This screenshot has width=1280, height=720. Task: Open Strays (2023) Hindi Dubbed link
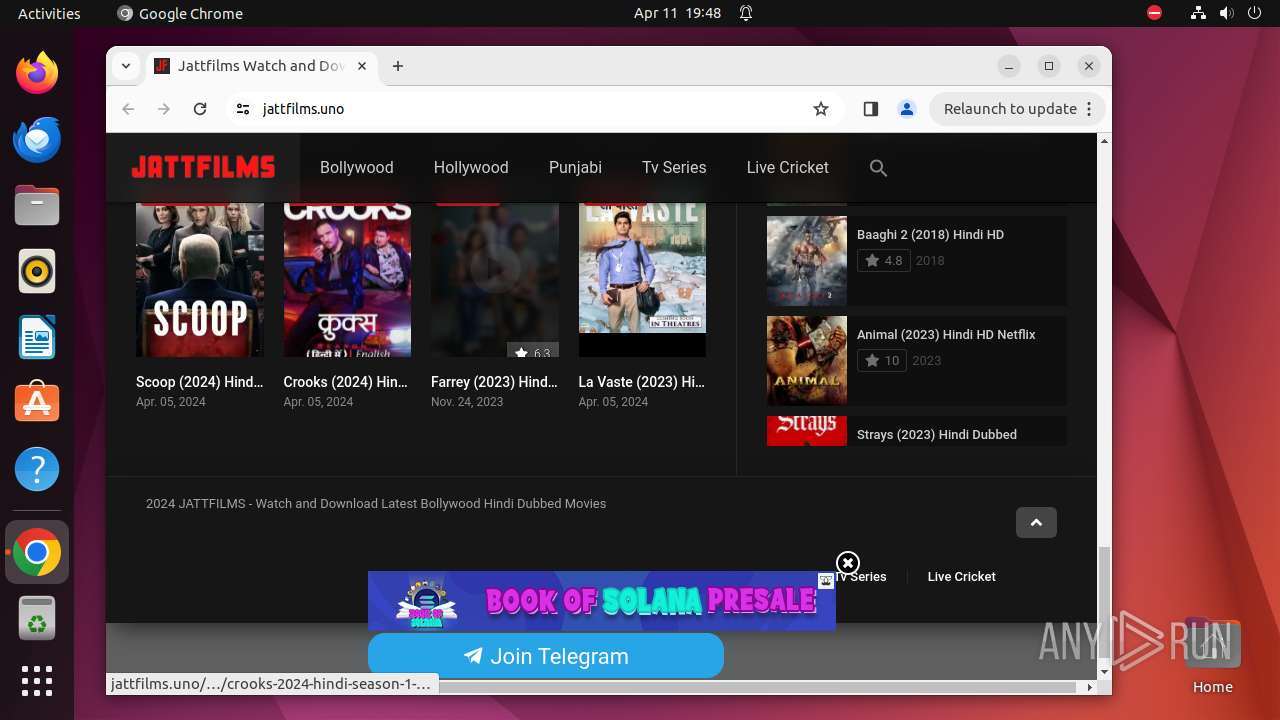[937, 435]
